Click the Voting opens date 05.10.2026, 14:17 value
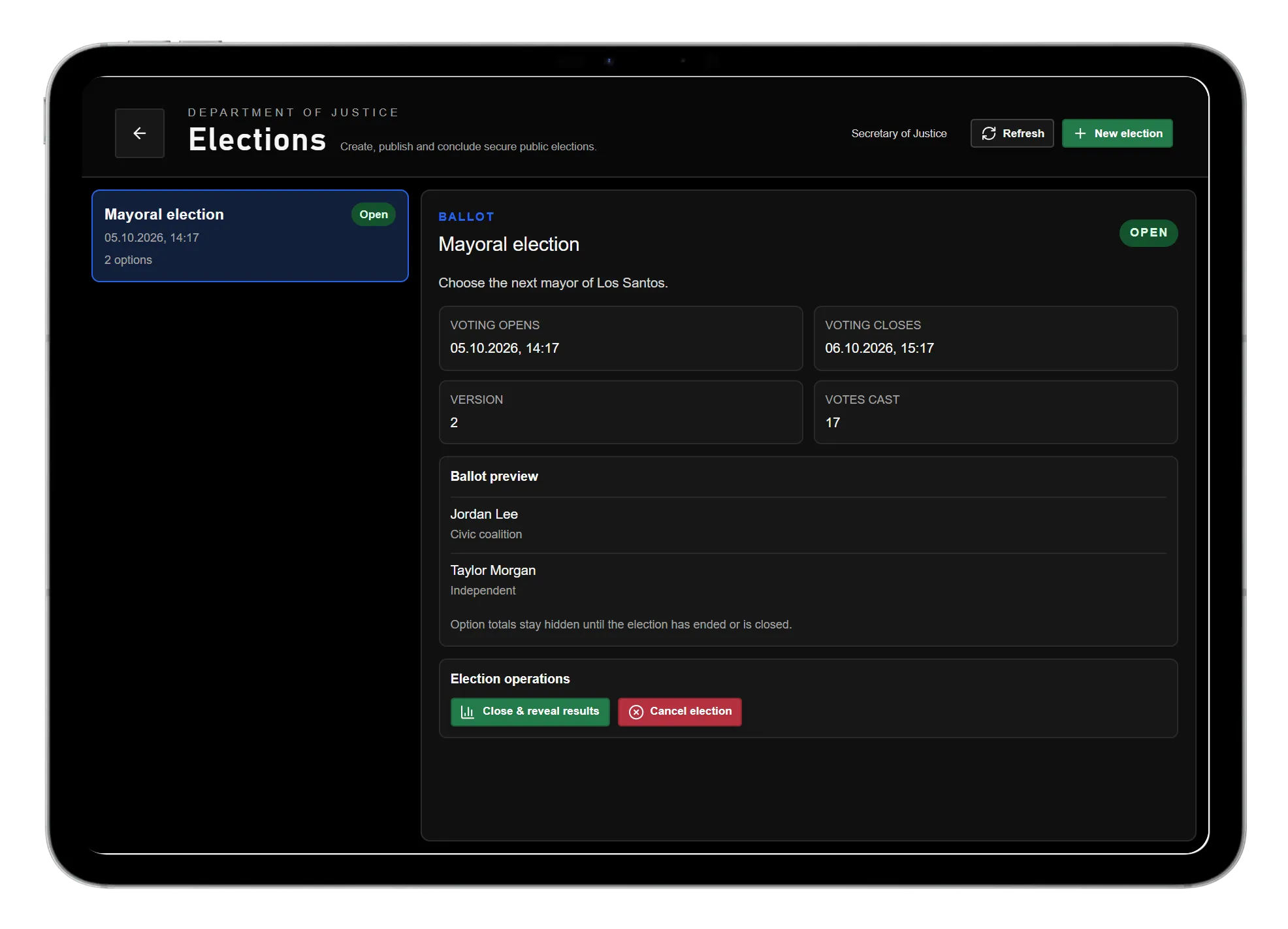Screen dimensions: 1288x929 point(504,348)
